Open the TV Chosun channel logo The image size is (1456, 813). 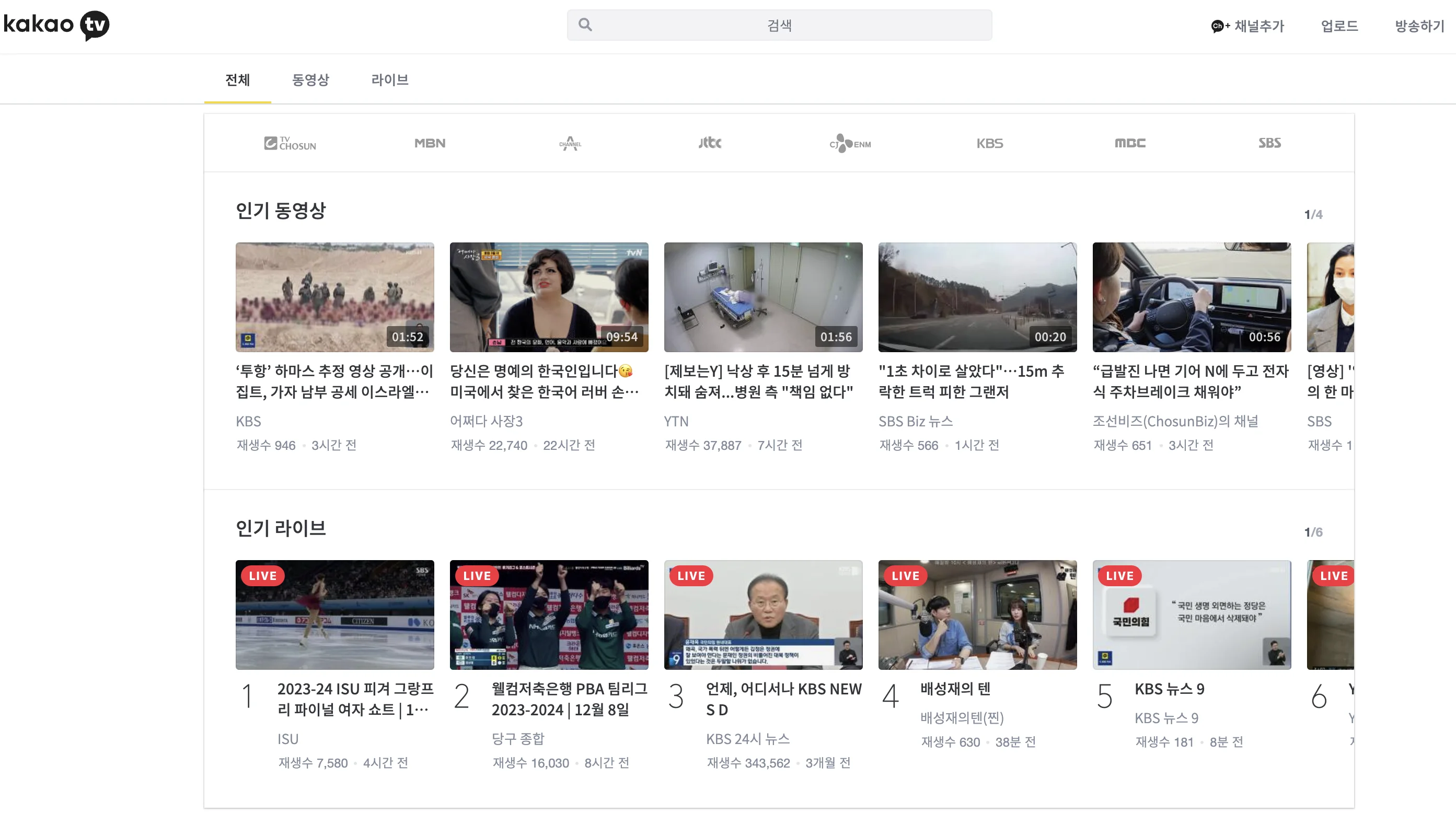point(290,143)
